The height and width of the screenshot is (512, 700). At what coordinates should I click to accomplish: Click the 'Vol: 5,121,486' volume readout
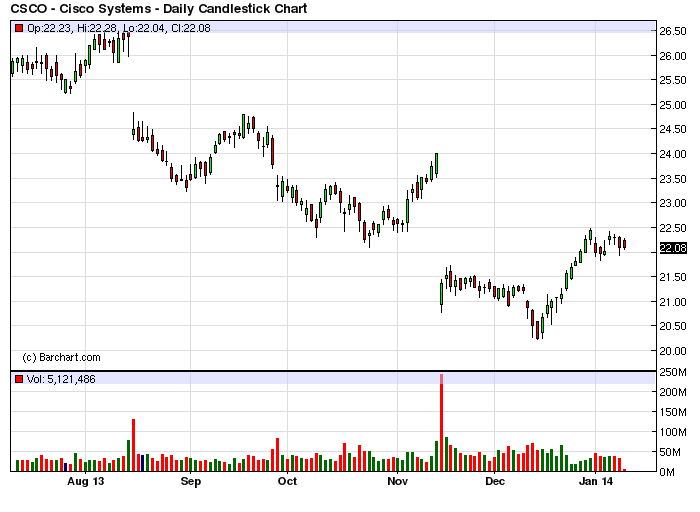[x=61, y=379]
